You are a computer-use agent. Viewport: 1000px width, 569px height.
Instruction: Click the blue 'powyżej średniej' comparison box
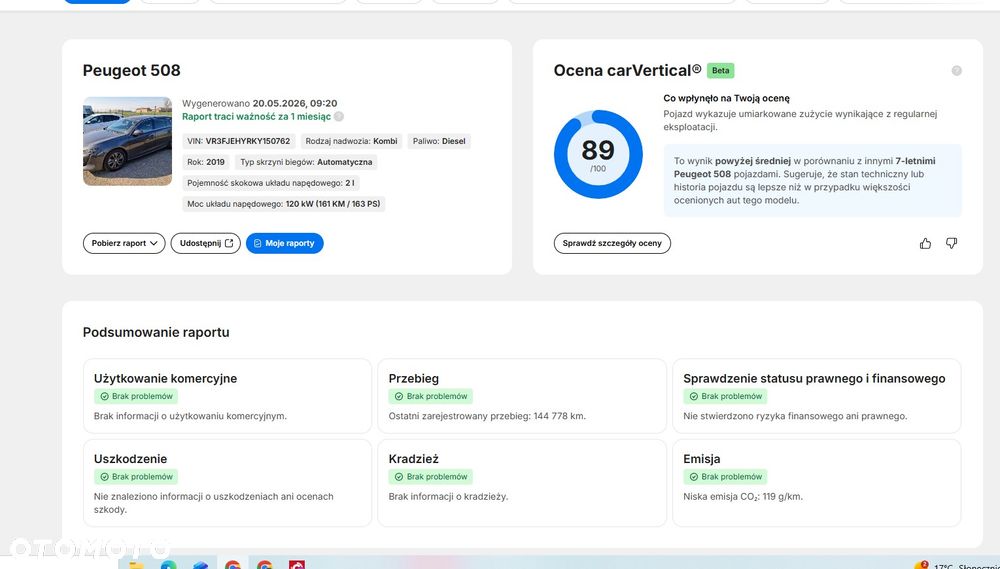812,181
